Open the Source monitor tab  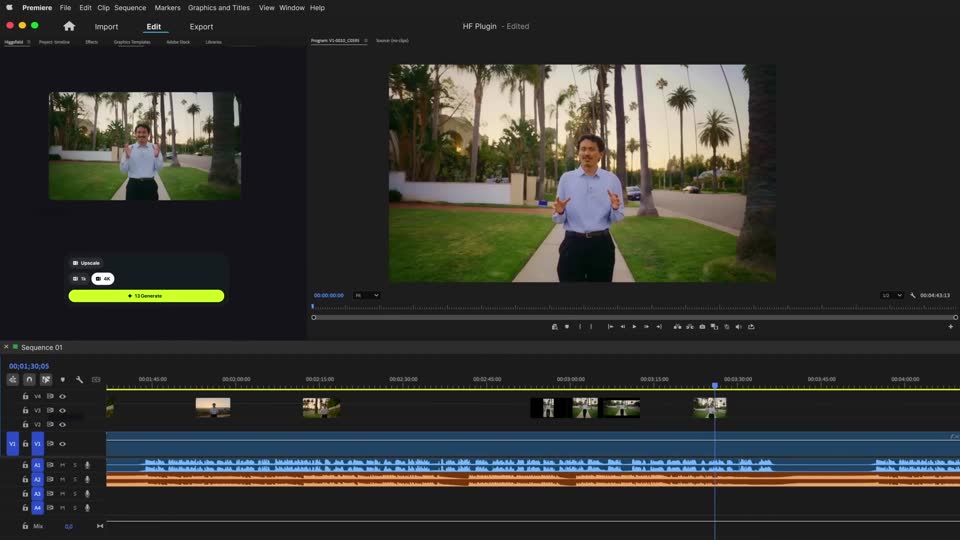point(392,41)
